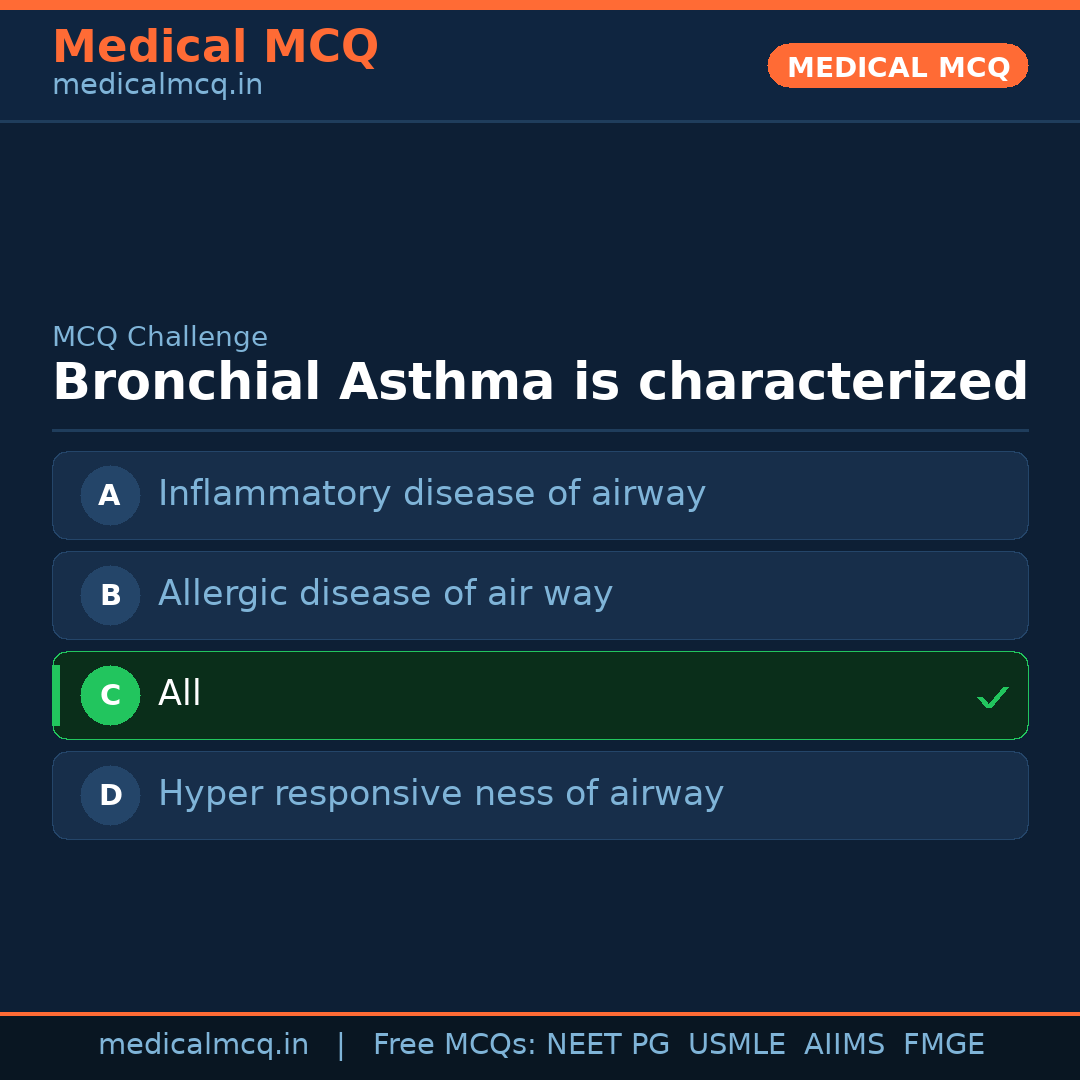Select answer 'Hyper responsive ness of airway'
The image size is (1080, 1080).
pos(440,794)
